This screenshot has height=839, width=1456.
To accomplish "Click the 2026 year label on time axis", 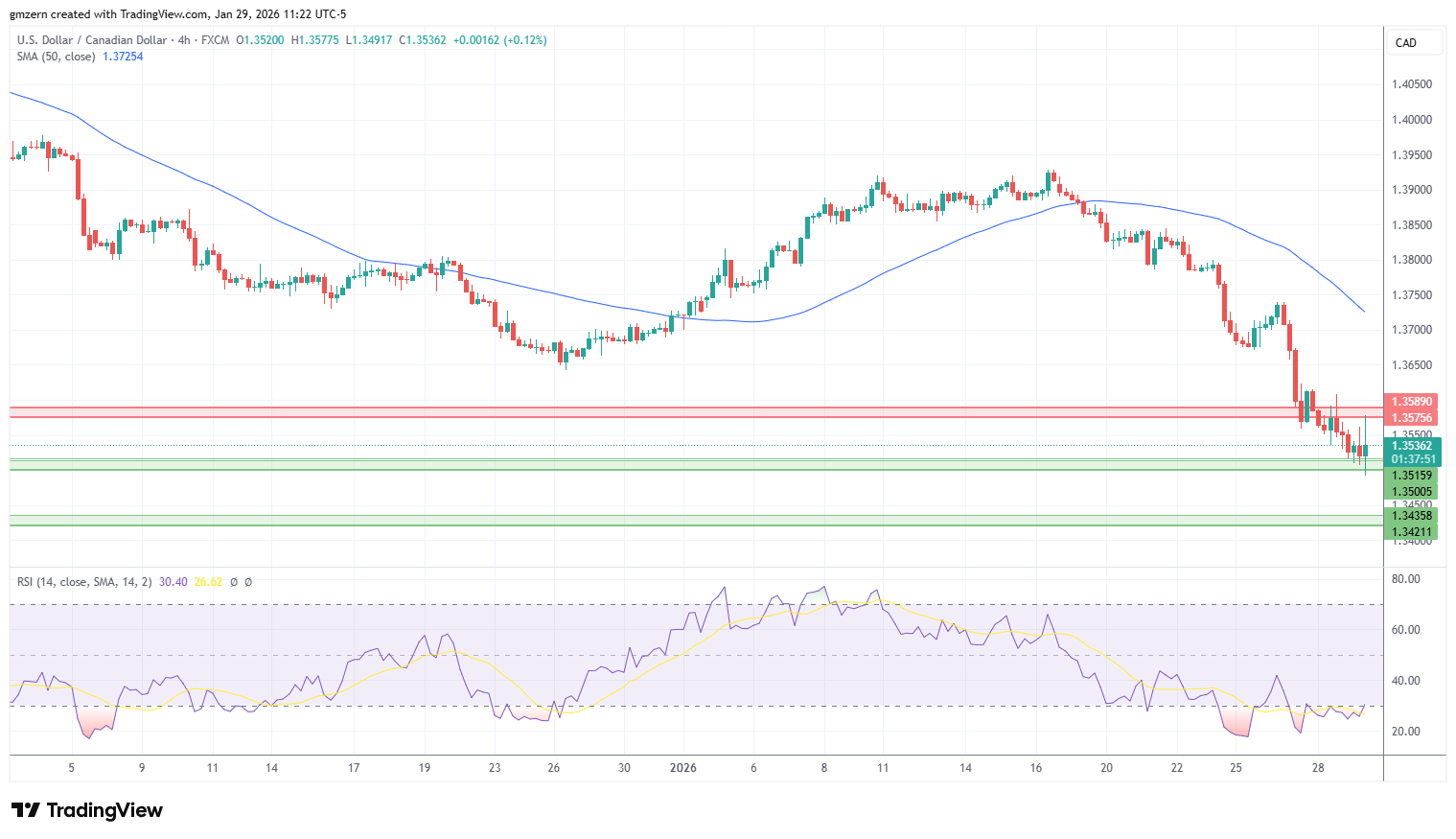I will (x=683, y=768).
